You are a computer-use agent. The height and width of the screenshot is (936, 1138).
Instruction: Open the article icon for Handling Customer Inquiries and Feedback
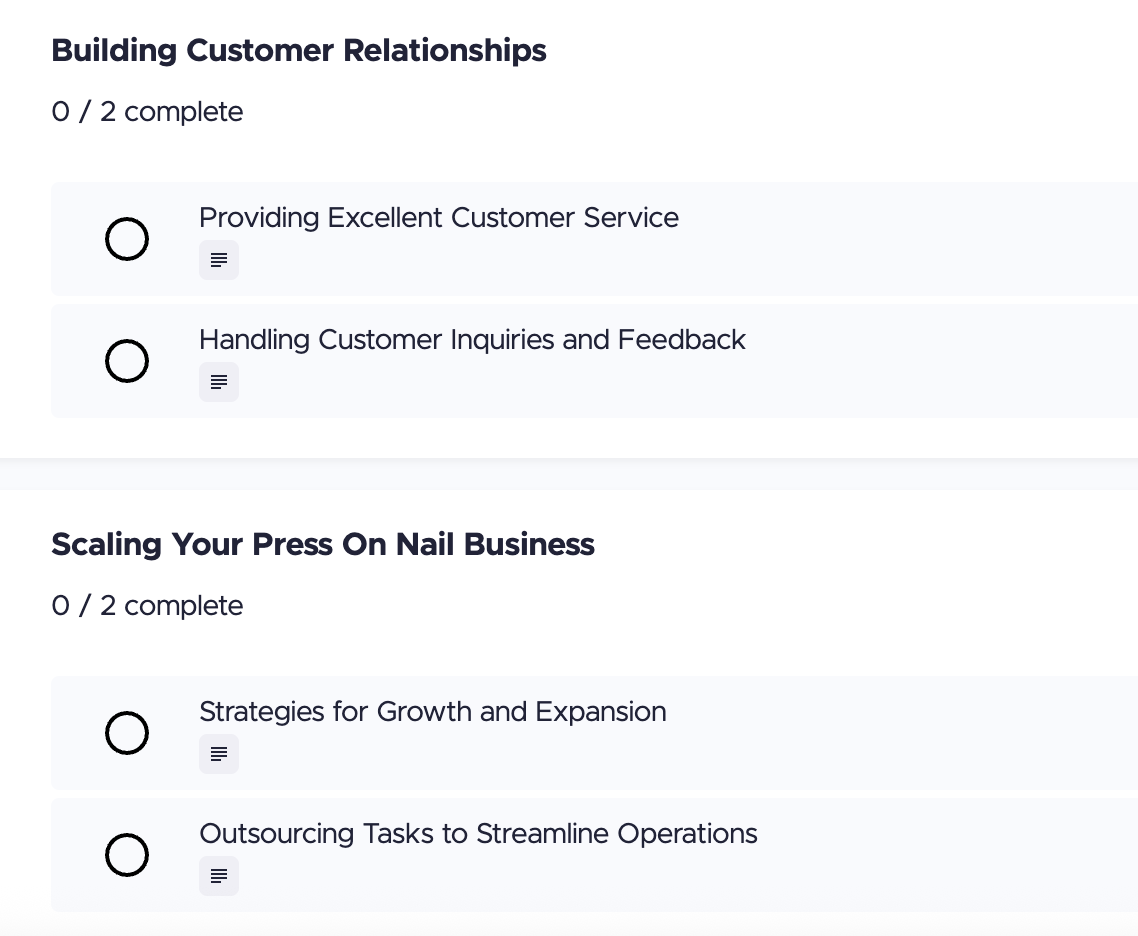[x=219, y=382]
